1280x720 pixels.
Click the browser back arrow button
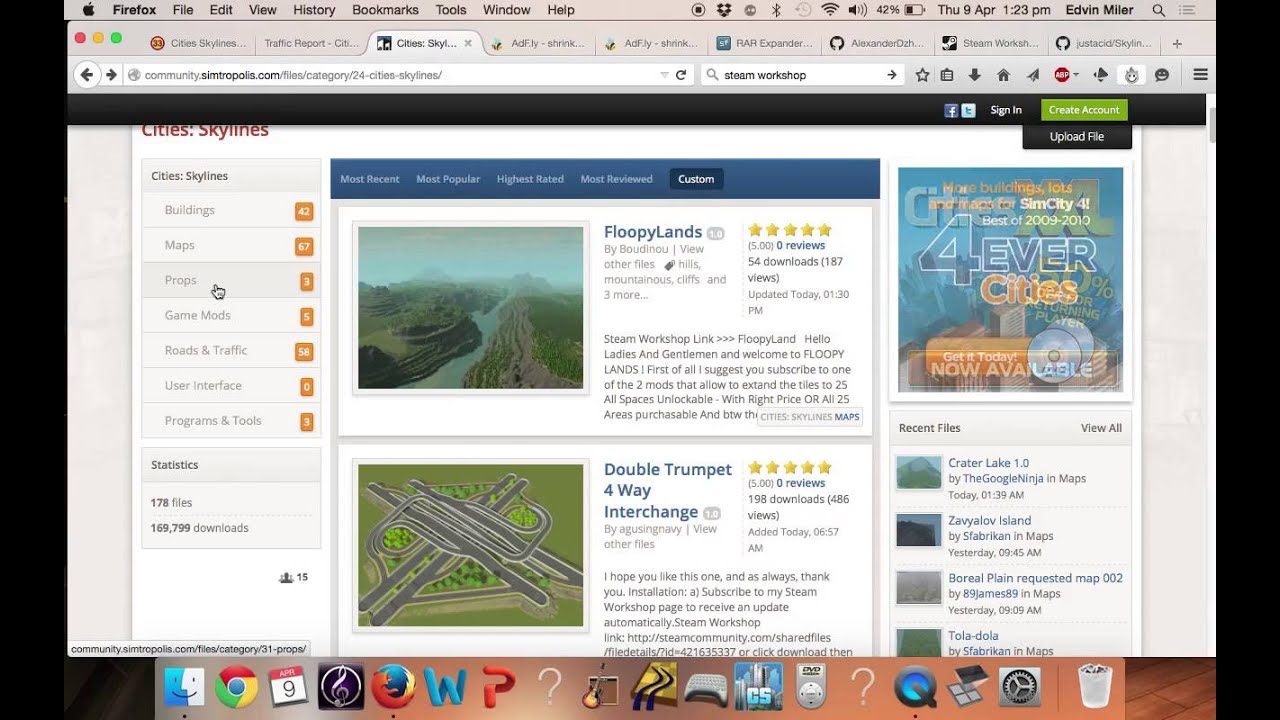point(86,74)
